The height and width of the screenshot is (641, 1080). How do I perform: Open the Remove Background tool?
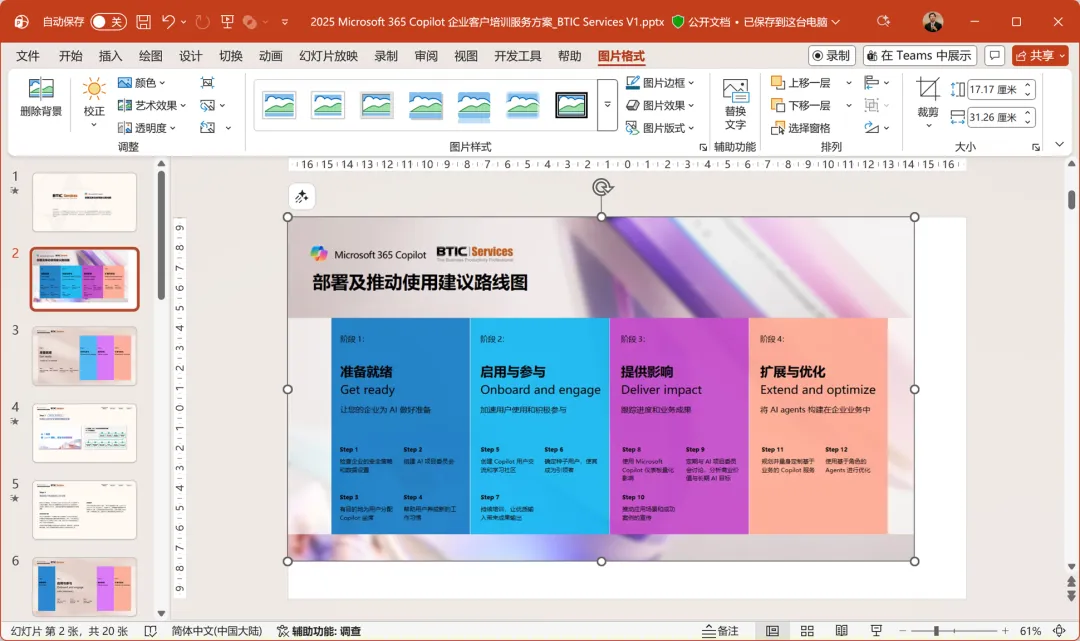point(41,97)
